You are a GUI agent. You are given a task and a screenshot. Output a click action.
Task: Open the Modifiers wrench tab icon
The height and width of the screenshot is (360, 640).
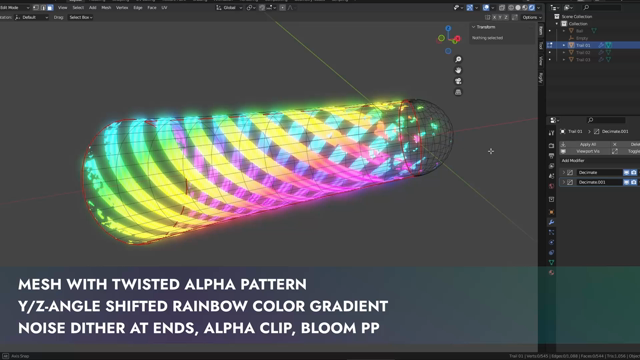pyautogui.click(x=551, y=222)
